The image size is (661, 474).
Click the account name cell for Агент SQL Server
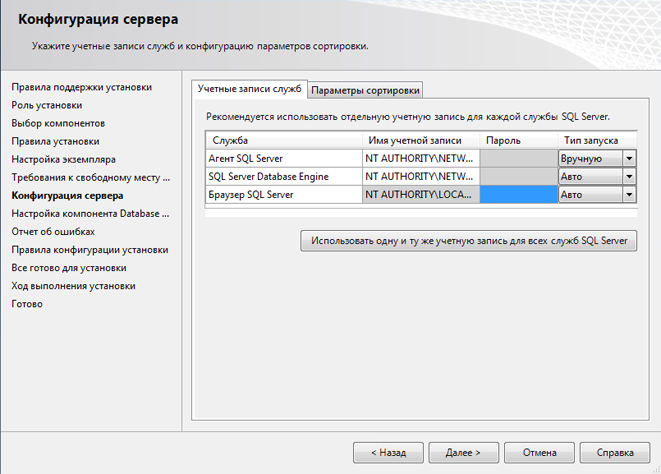tap(421, 159)
